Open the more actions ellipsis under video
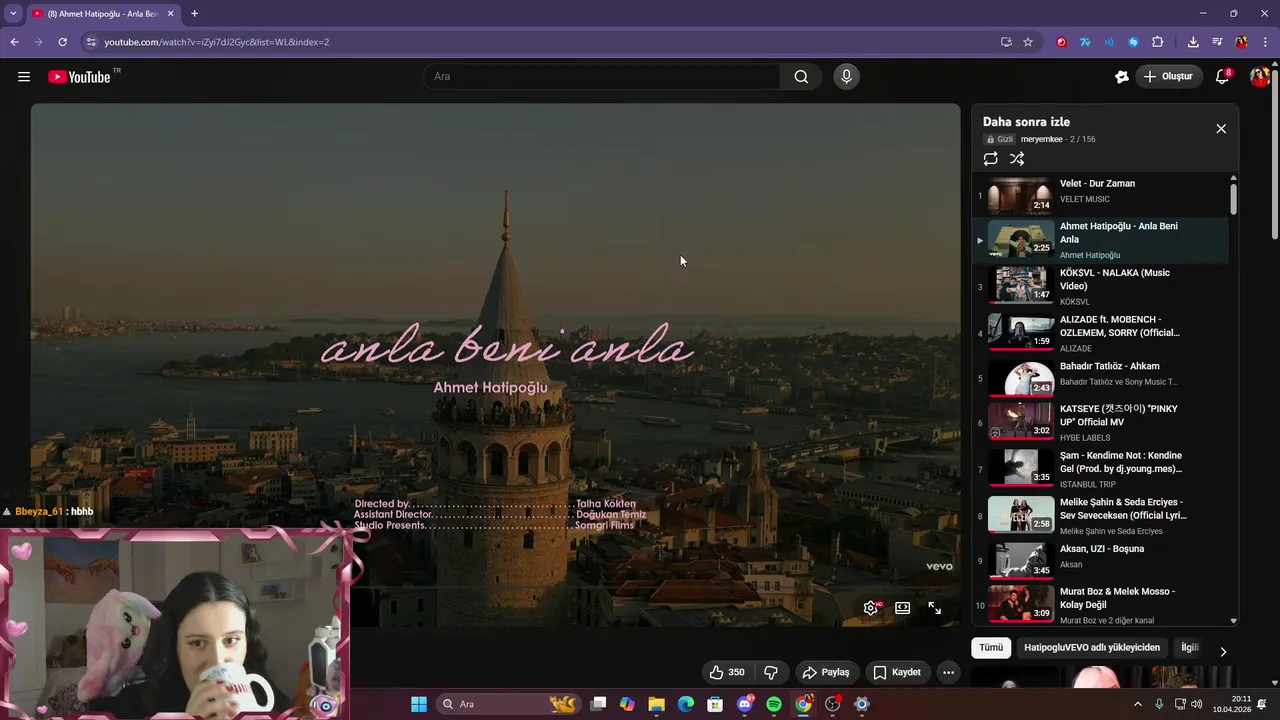 click(x=948, y=672)
